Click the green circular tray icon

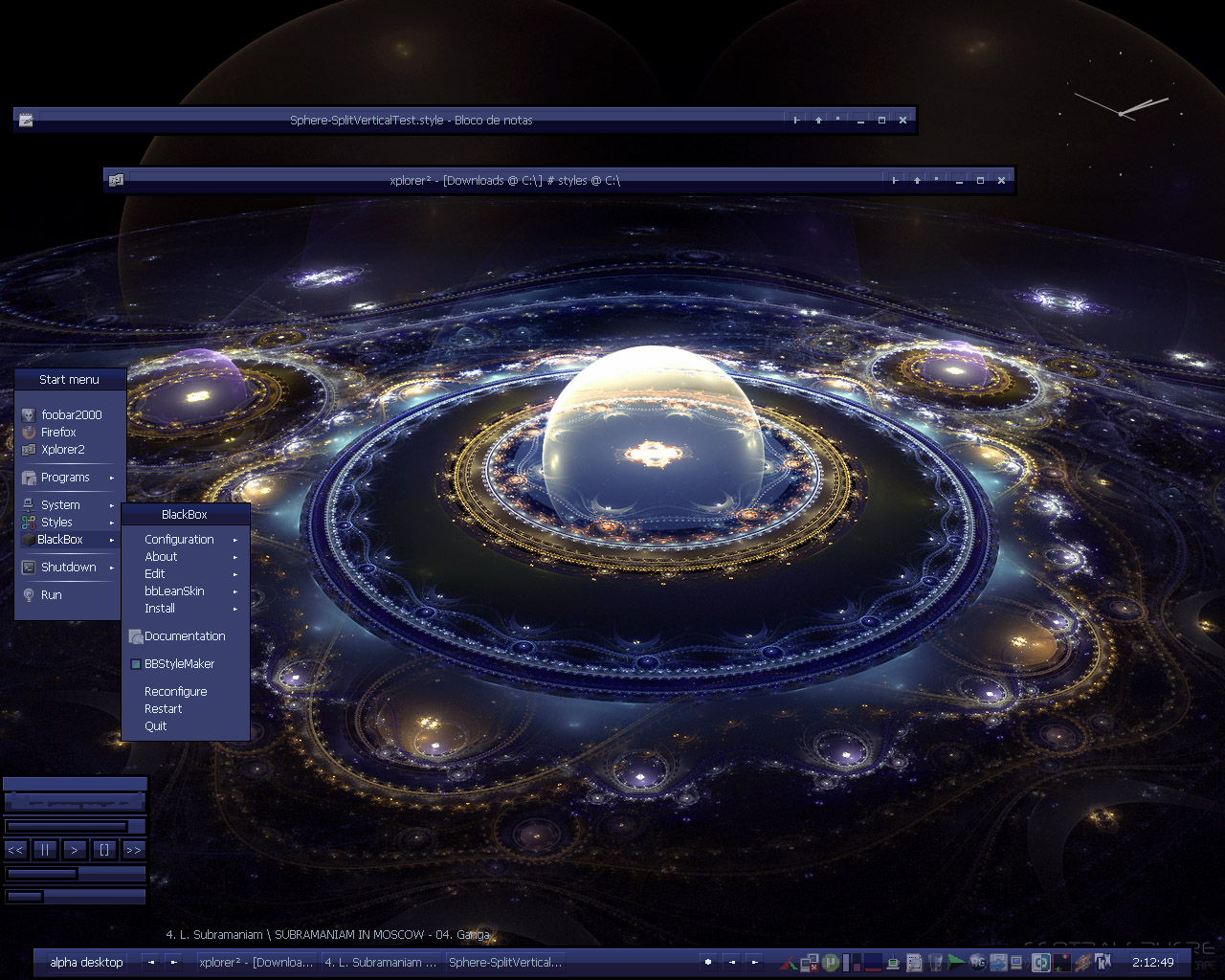click(x=831, y=963)
